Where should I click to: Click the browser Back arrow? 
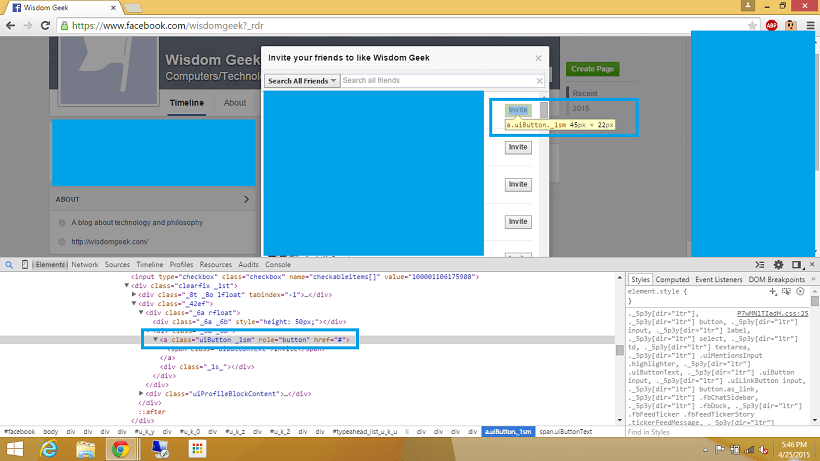(x=10, y=26)
